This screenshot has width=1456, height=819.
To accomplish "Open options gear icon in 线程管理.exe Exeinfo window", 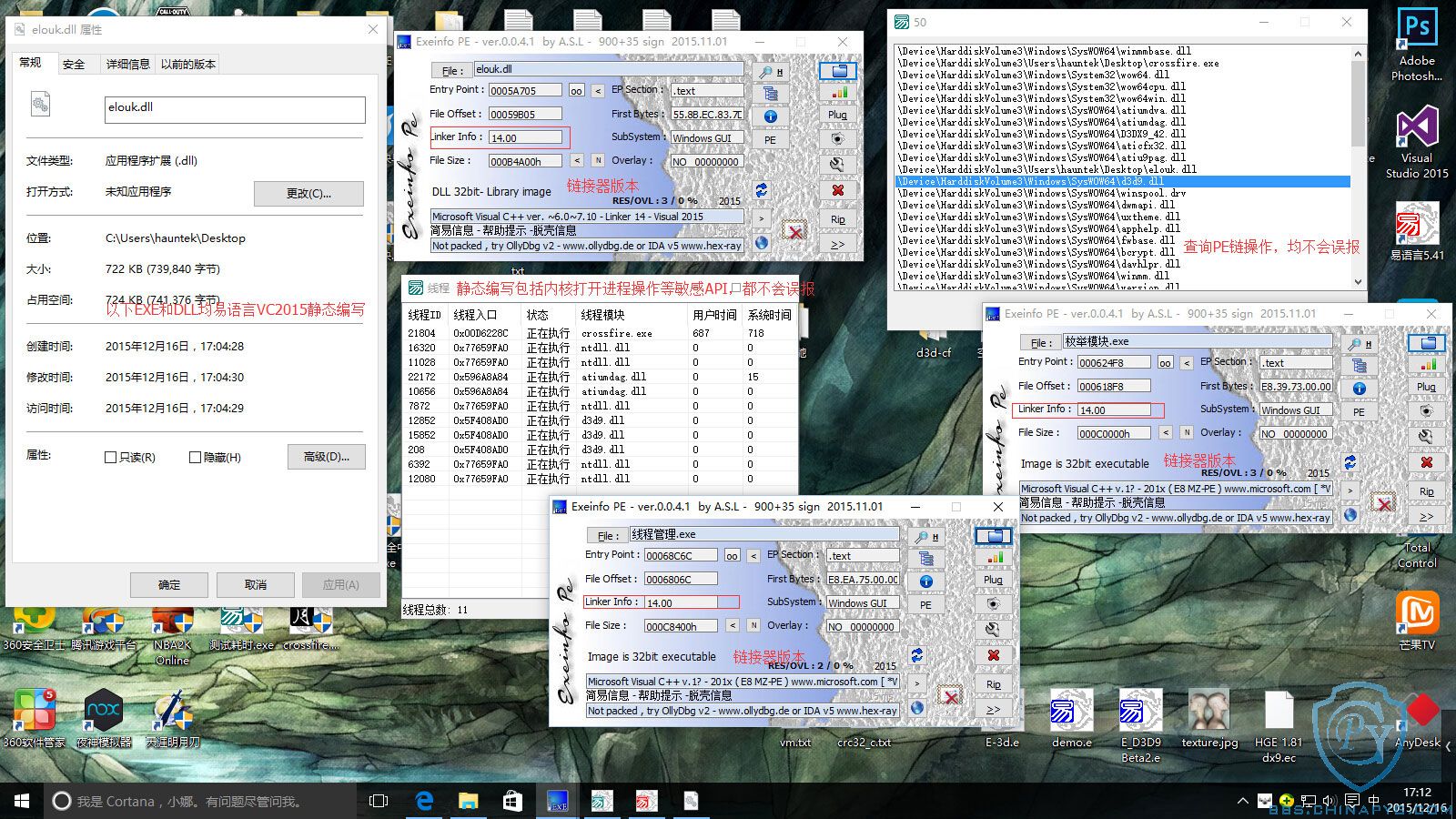I will click(x=993, y=603).
